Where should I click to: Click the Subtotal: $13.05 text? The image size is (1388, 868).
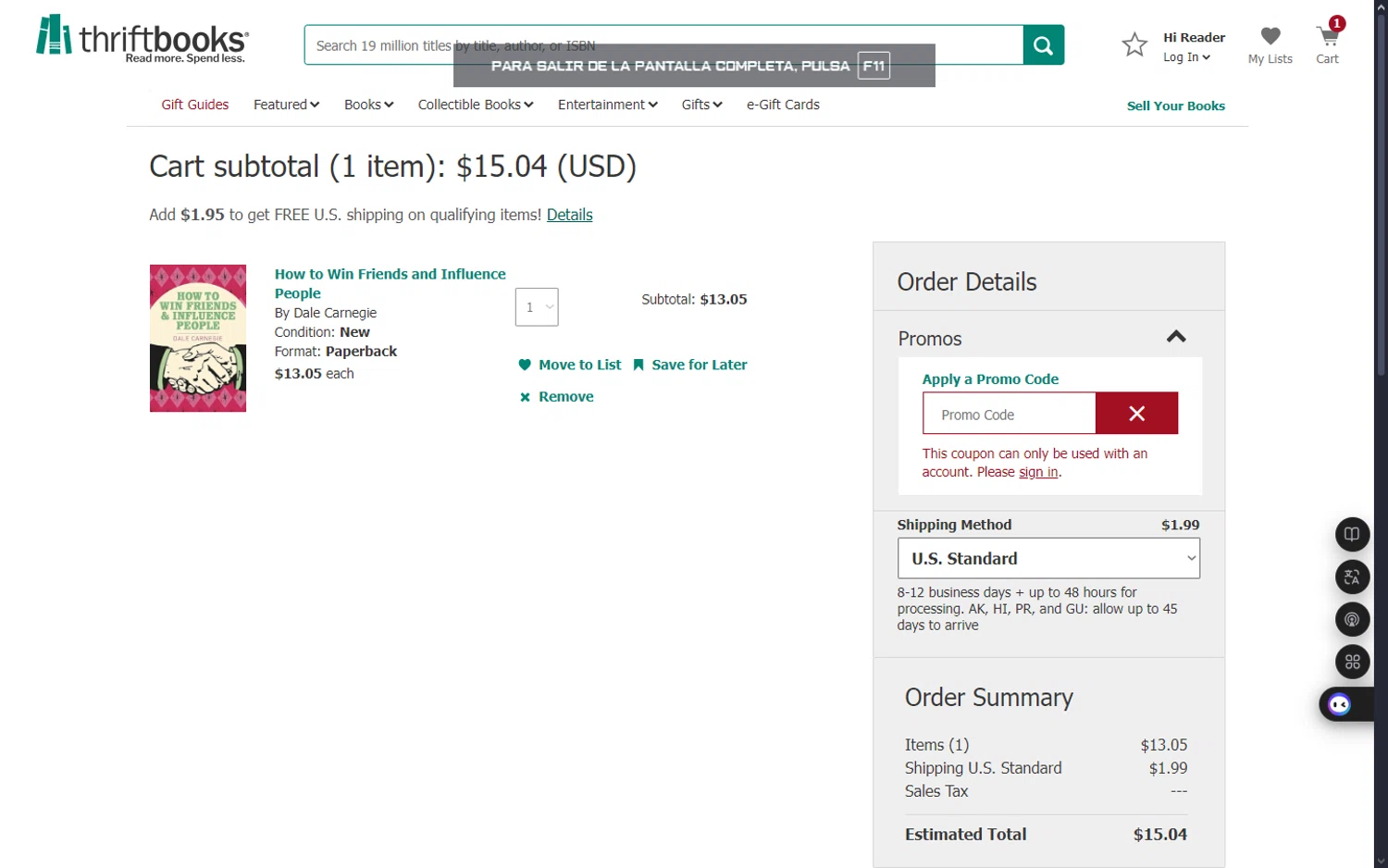pyautogui.click(x=694, y=300)
